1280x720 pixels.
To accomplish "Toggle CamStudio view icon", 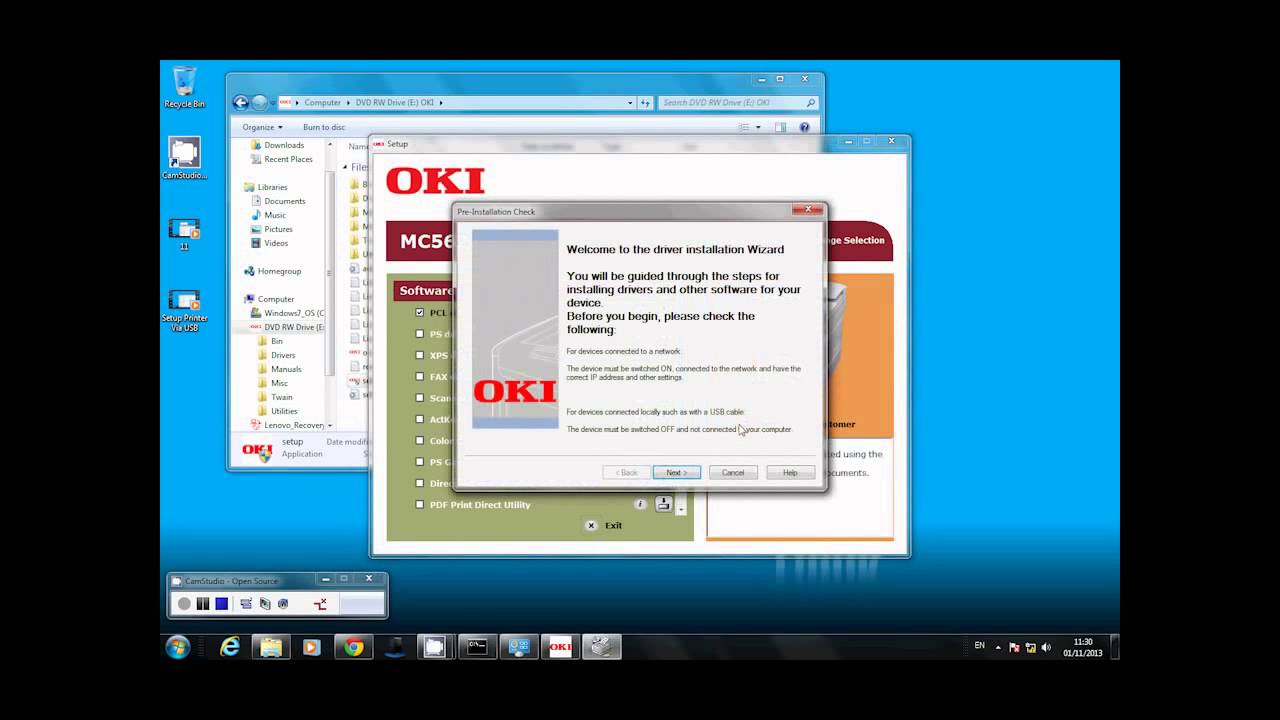I will (x=246, y=603).
